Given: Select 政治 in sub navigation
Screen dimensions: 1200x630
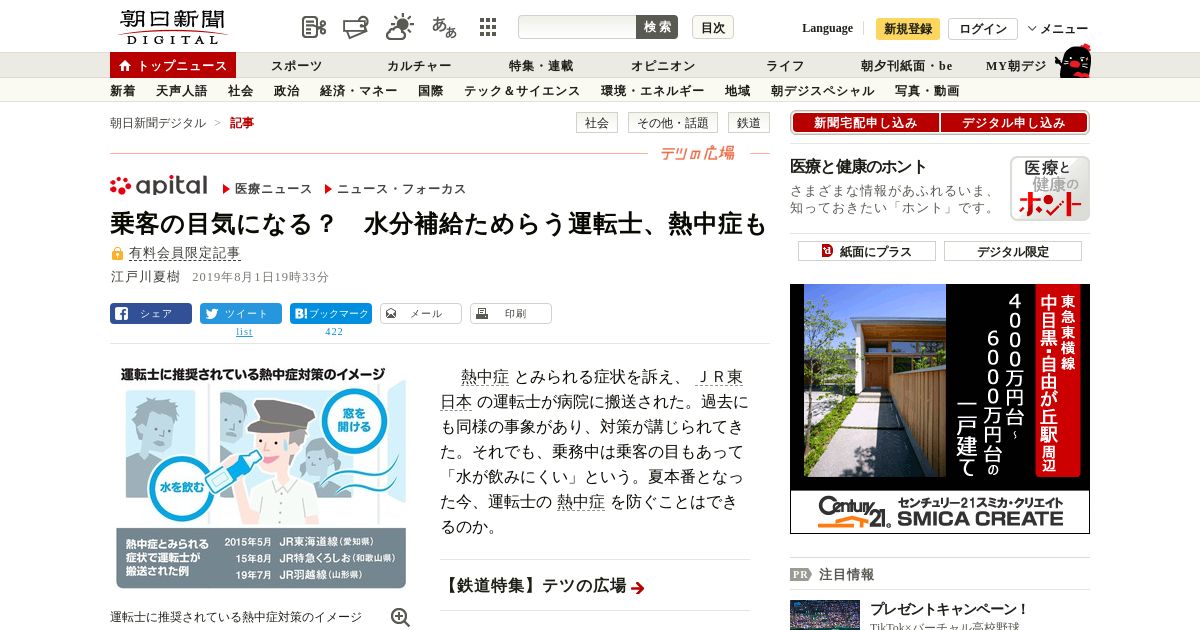Looking at the screenshot, I should (286, 91).
